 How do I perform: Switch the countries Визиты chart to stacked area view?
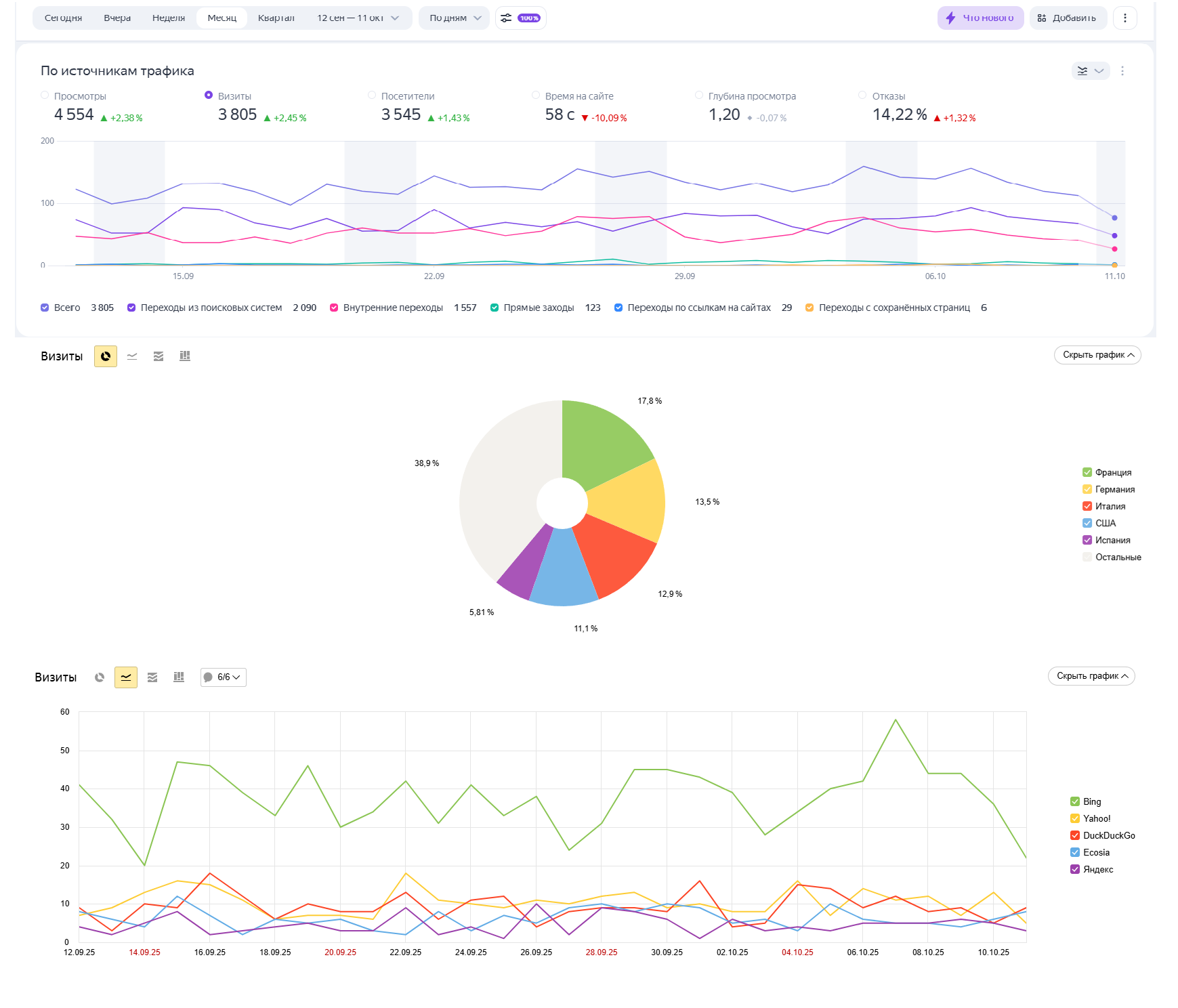159,356
